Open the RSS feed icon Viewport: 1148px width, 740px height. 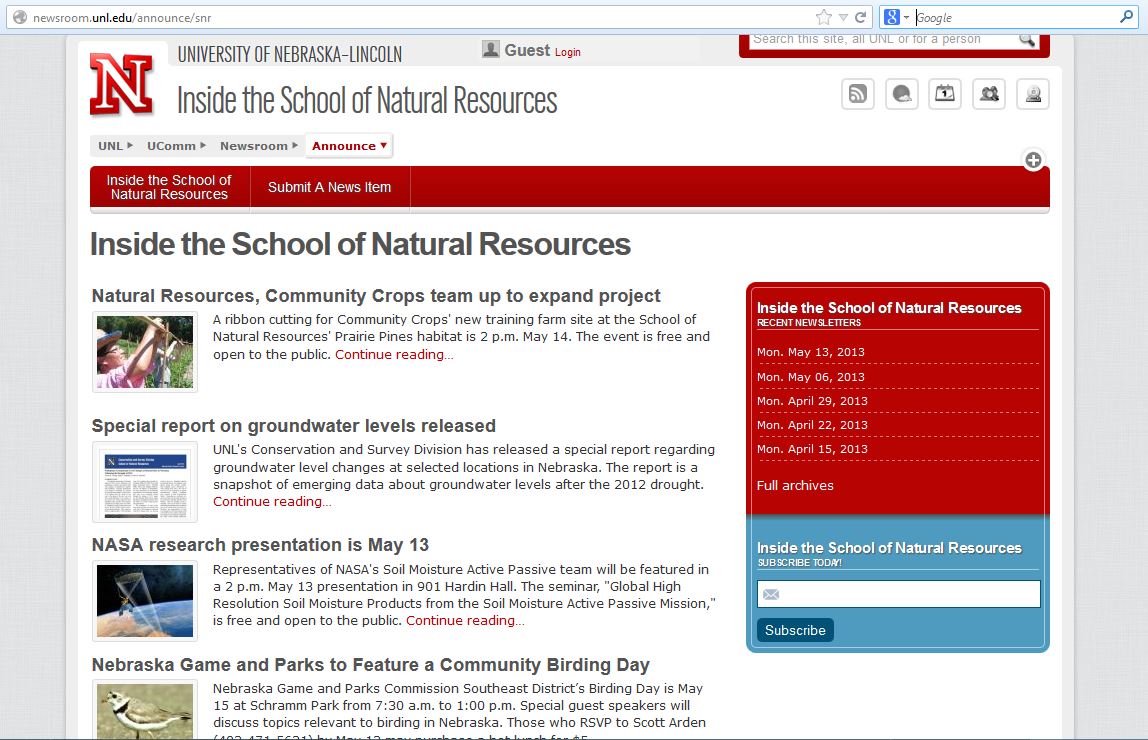pyautogui.click(x=857, y=94)
